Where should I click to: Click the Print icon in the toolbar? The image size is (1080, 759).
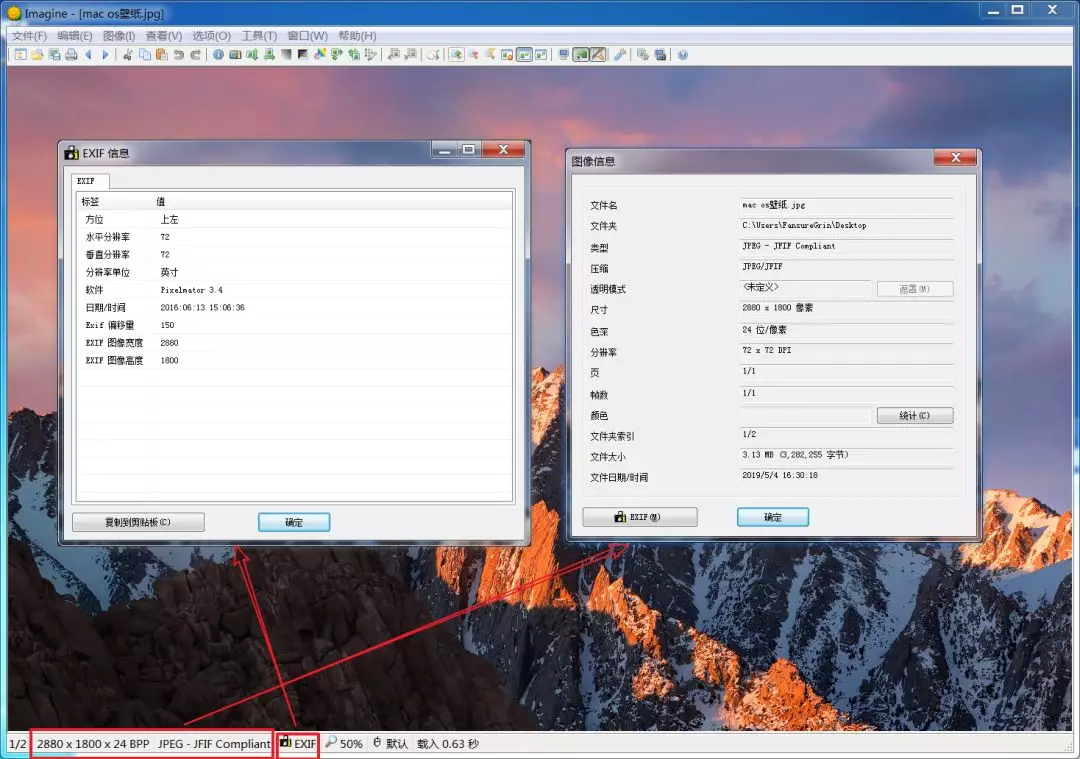click(71, 55)
